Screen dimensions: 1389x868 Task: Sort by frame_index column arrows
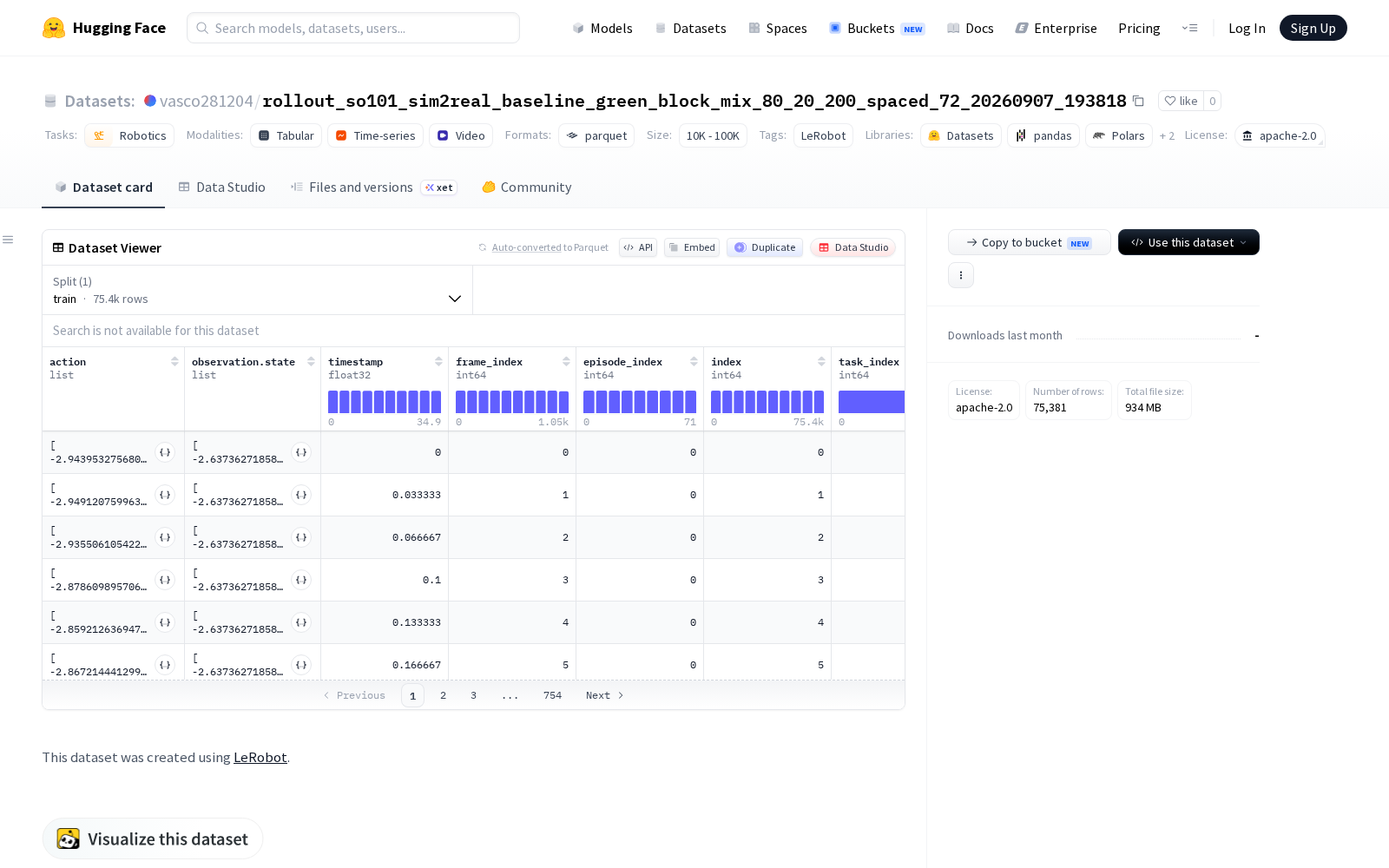(x=566, y=362)
